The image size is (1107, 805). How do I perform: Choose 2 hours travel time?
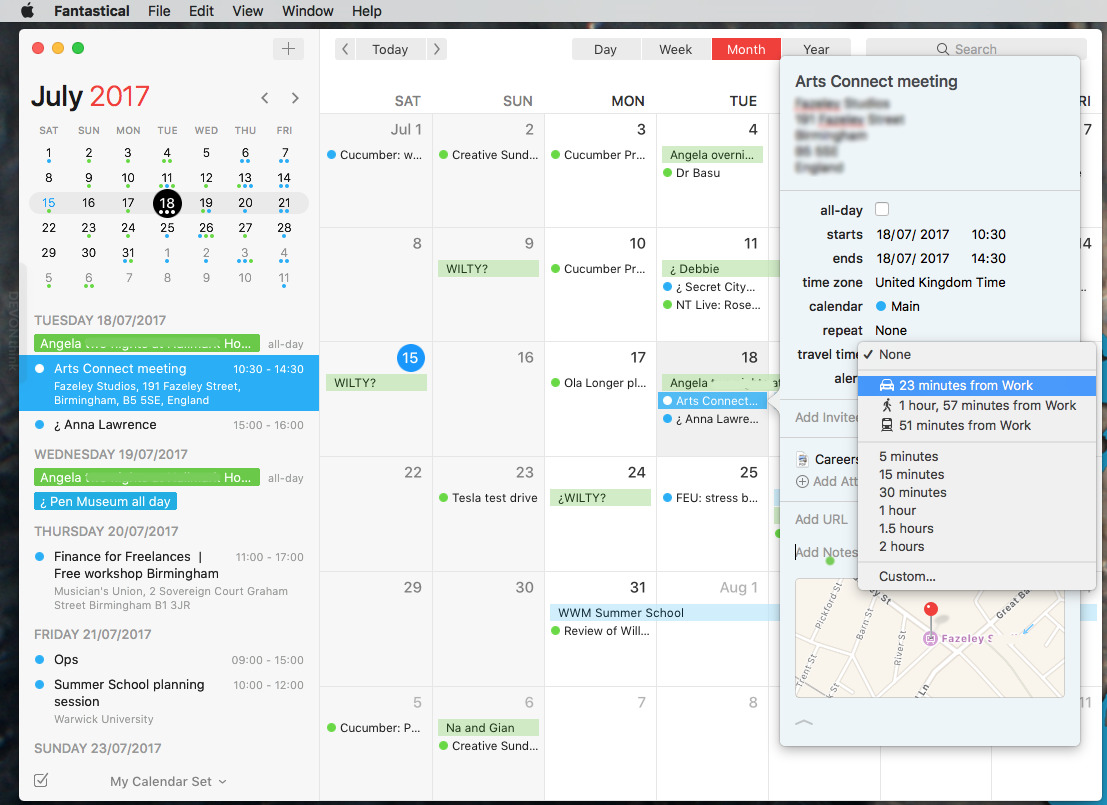point(902,547)
